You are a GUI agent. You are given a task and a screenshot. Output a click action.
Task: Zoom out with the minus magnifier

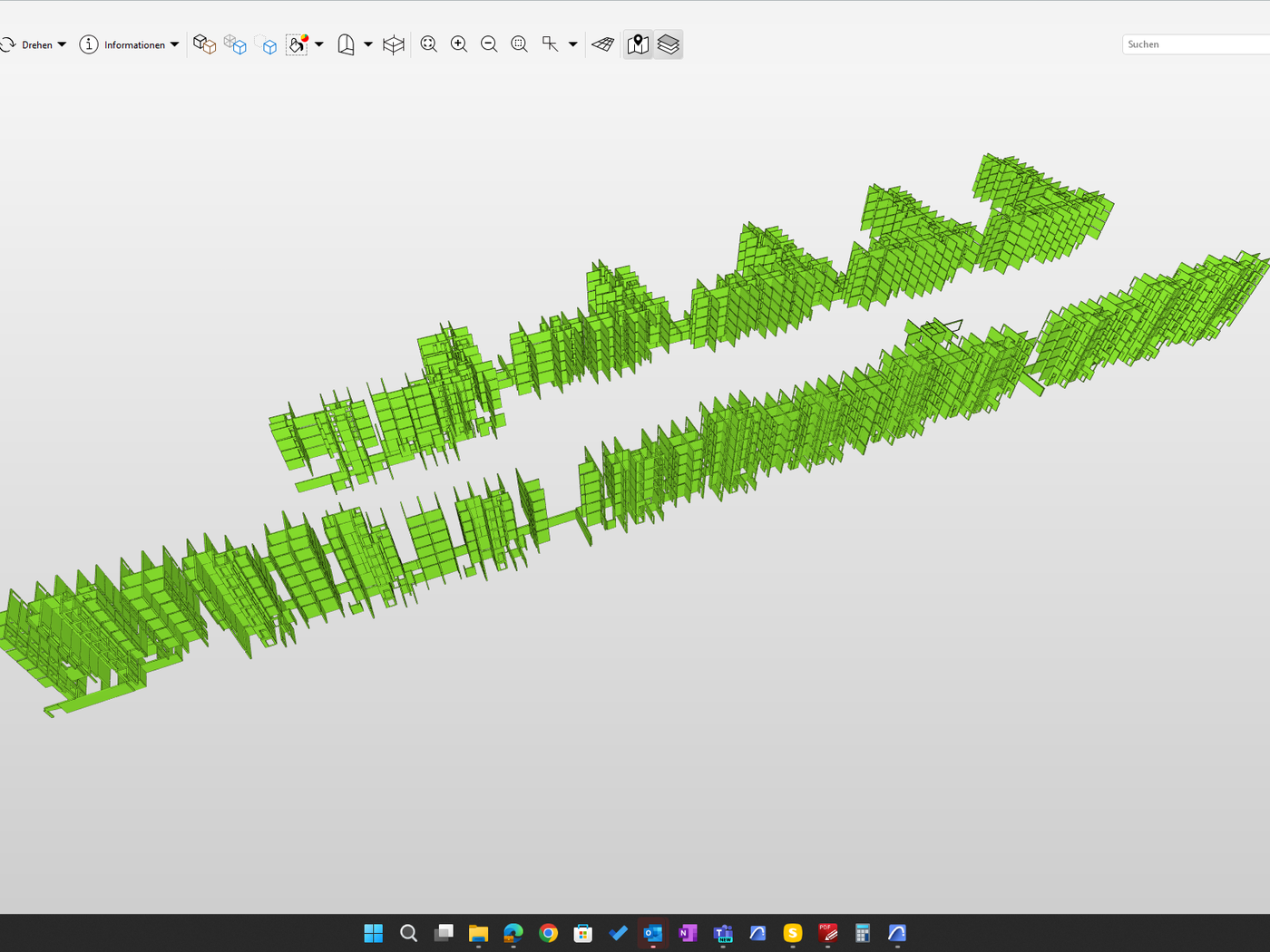click(489, 44)
